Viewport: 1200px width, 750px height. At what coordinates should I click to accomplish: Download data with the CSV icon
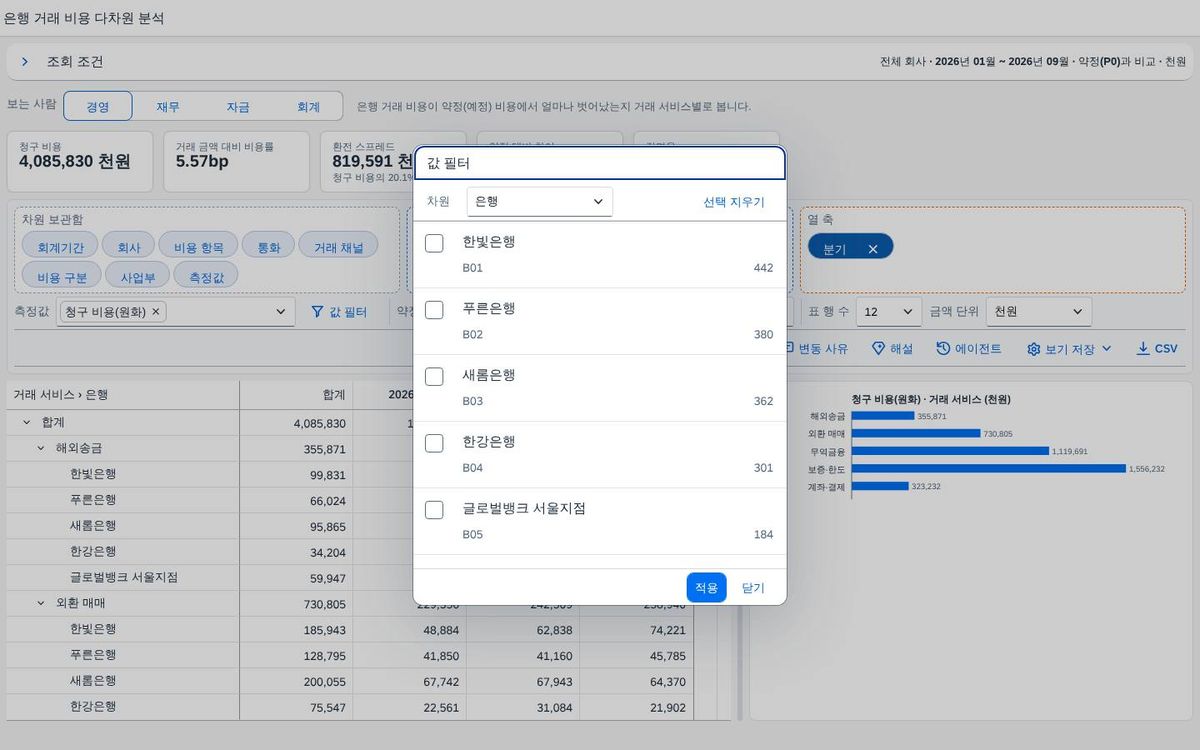coord(1143,349)
